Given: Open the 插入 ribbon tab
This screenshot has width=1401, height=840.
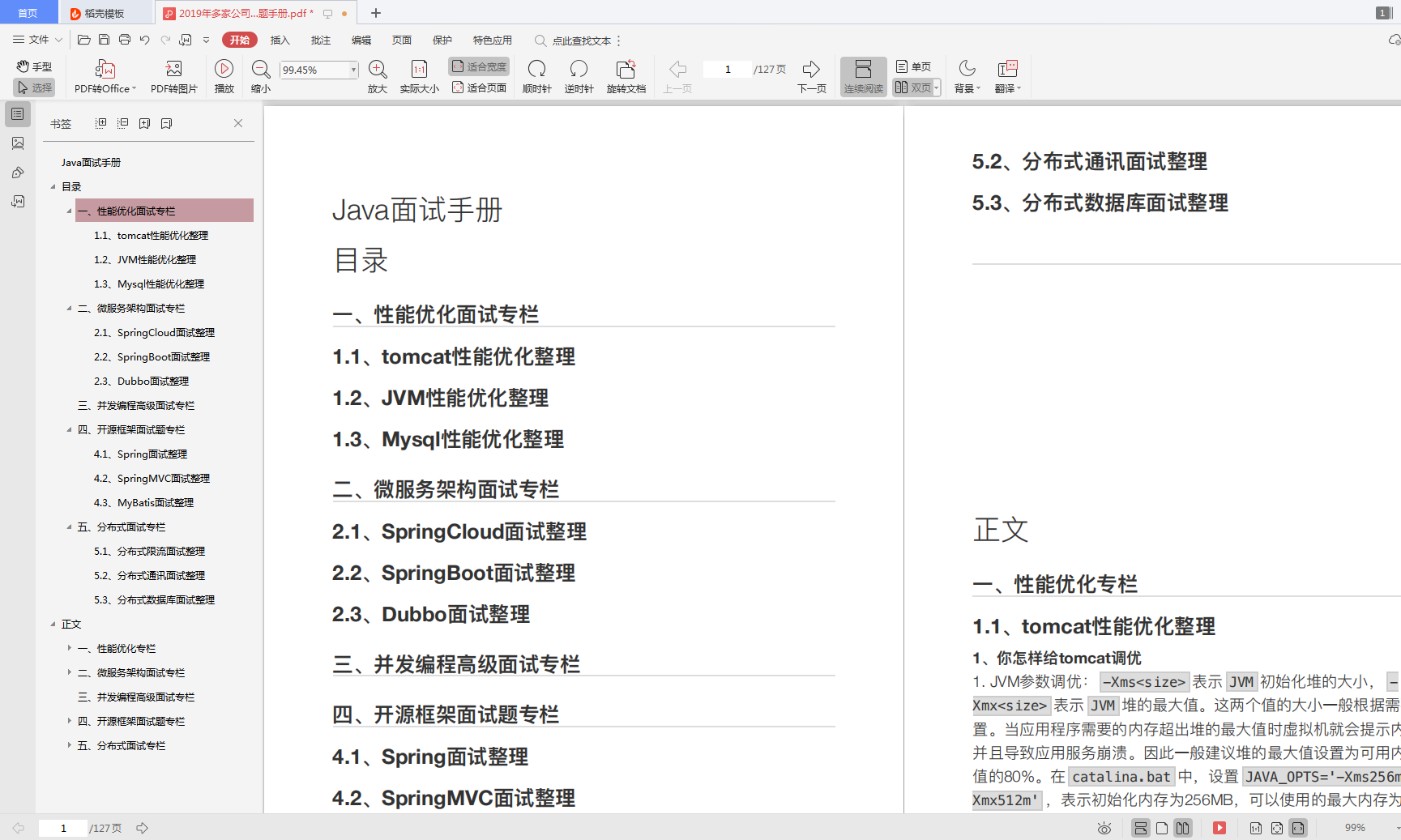Looking at the screenshot, I should click(280, 40).
